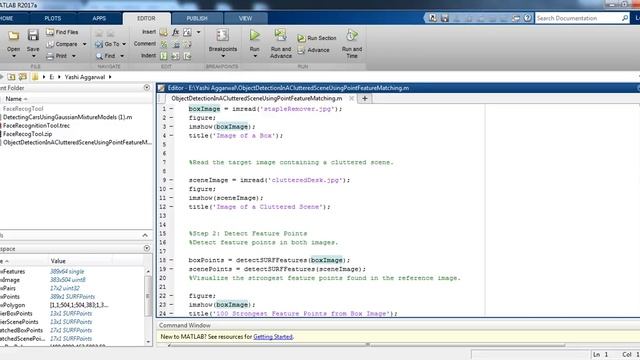
Task: Open the dropdown arrow under Run
Action: click(x=255, y=56)
